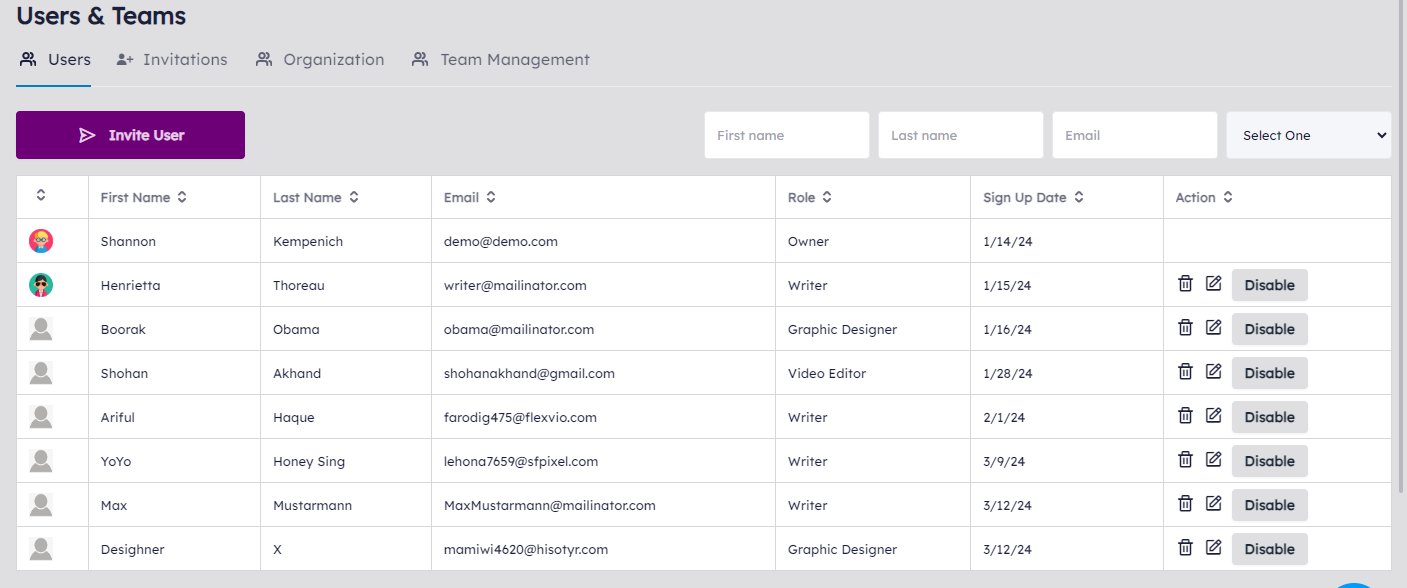The image size is (1407, 588).
Task: Click email shohanakhand@gmail.com
Action: [529, 373]
